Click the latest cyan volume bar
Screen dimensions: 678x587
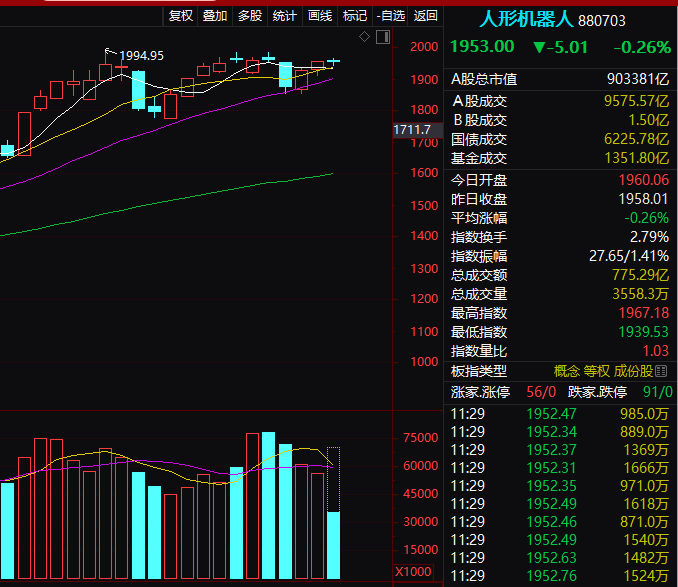click(x=333, y=545)
